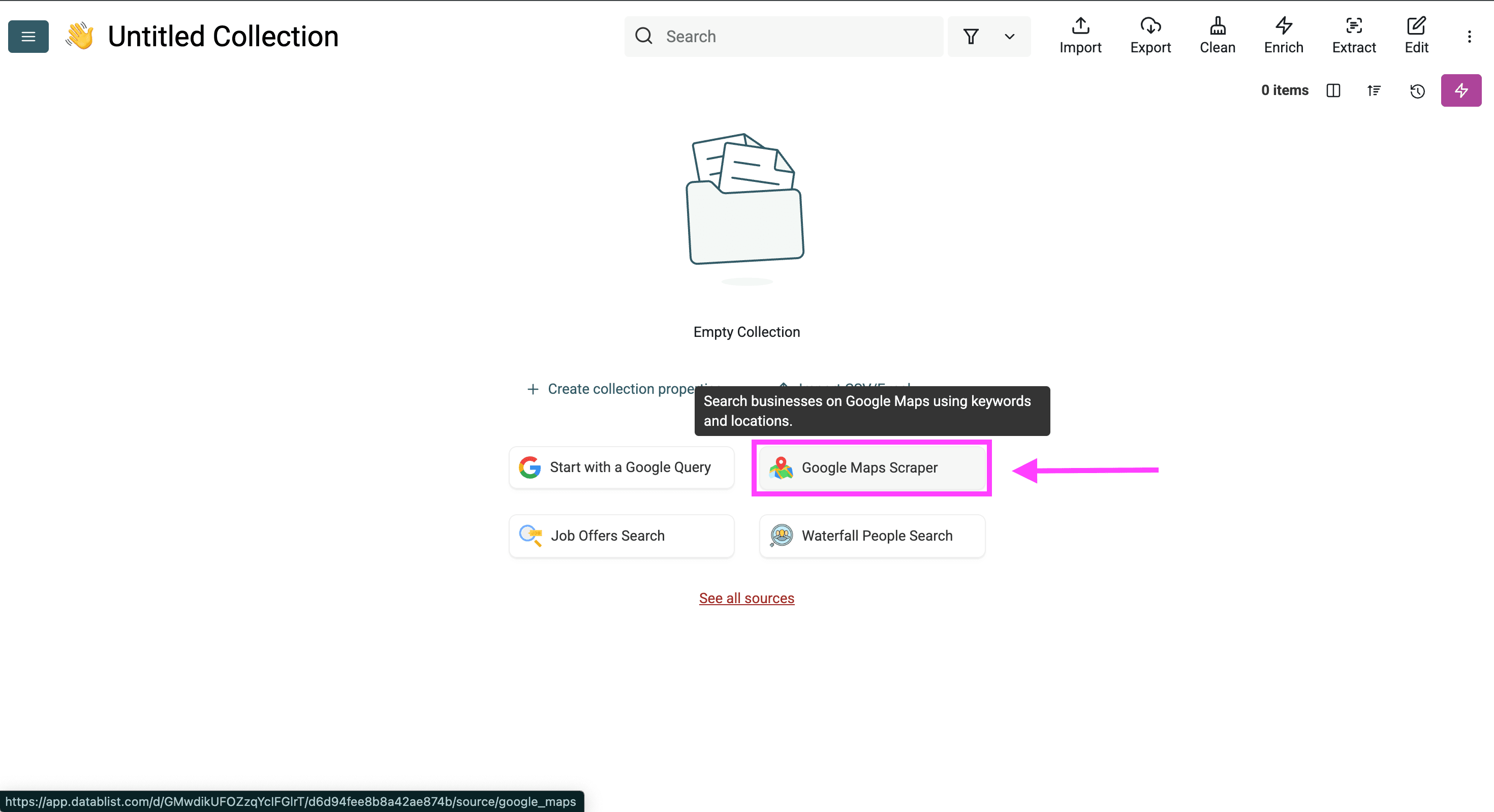Click the Search input field
1494x812 pixels.
coord(783,36)
